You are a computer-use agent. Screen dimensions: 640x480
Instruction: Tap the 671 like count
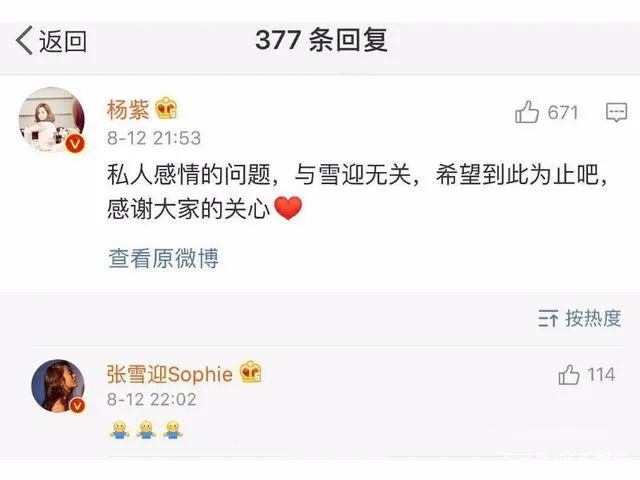[563, 112]
